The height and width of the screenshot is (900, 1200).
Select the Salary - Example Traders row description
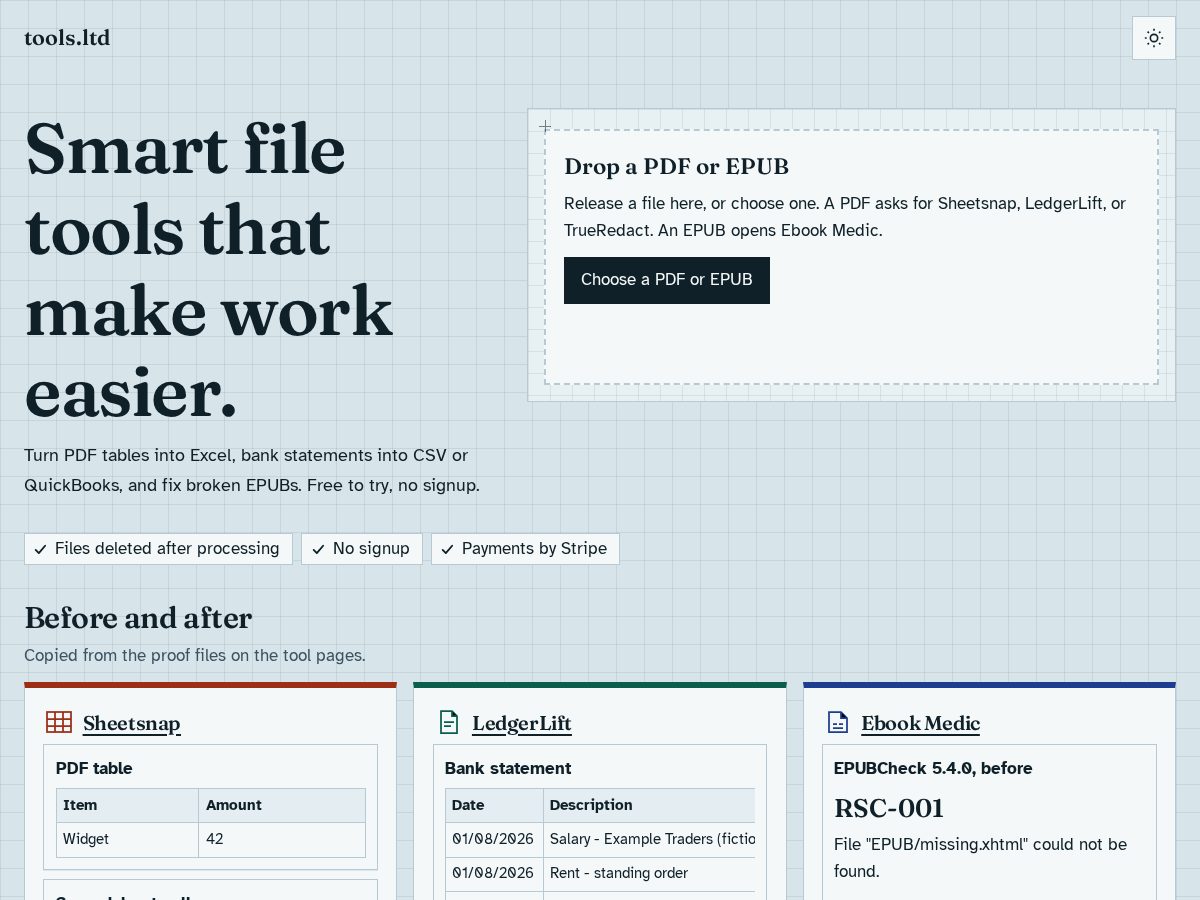click(x=649, y=840)
